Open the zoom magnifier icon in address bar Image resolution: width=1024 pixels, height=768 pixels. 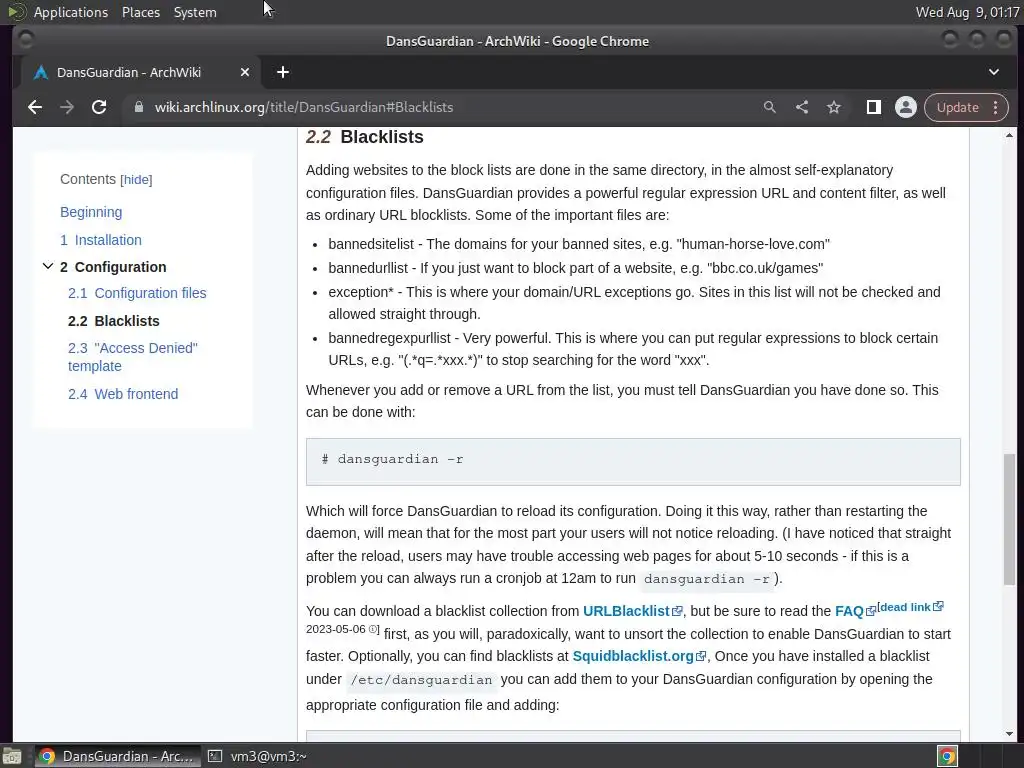pos(770,107)
